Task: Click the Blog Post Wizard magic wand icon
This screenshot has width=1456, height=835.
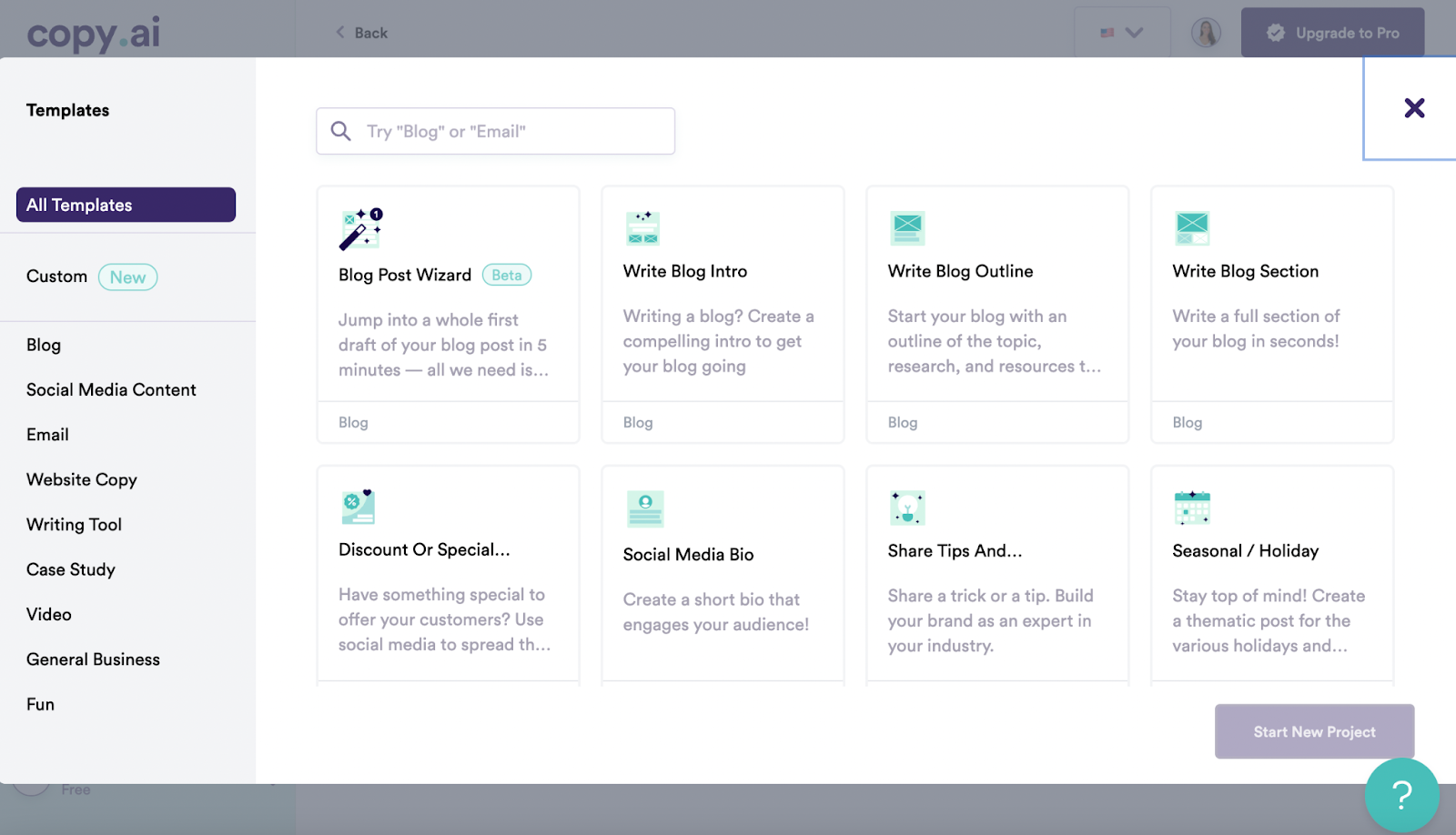Action: (x=360, y=228)
